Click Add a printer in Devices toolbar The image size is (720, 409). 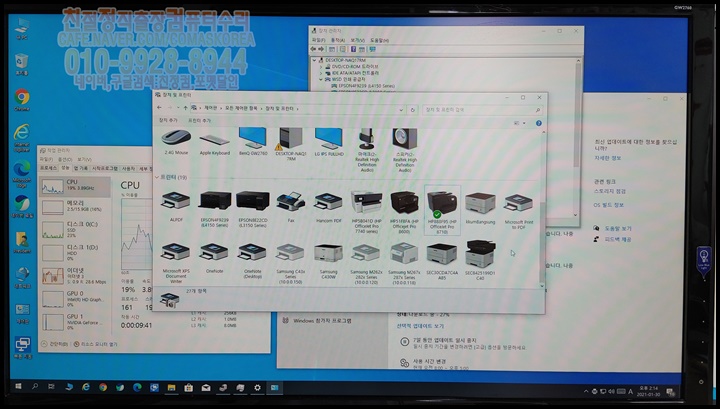tap(199, 120)
